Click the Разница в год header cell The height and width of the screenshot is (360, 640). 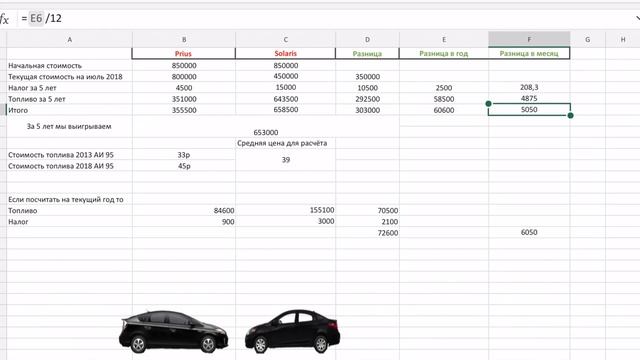click(444, 53)
